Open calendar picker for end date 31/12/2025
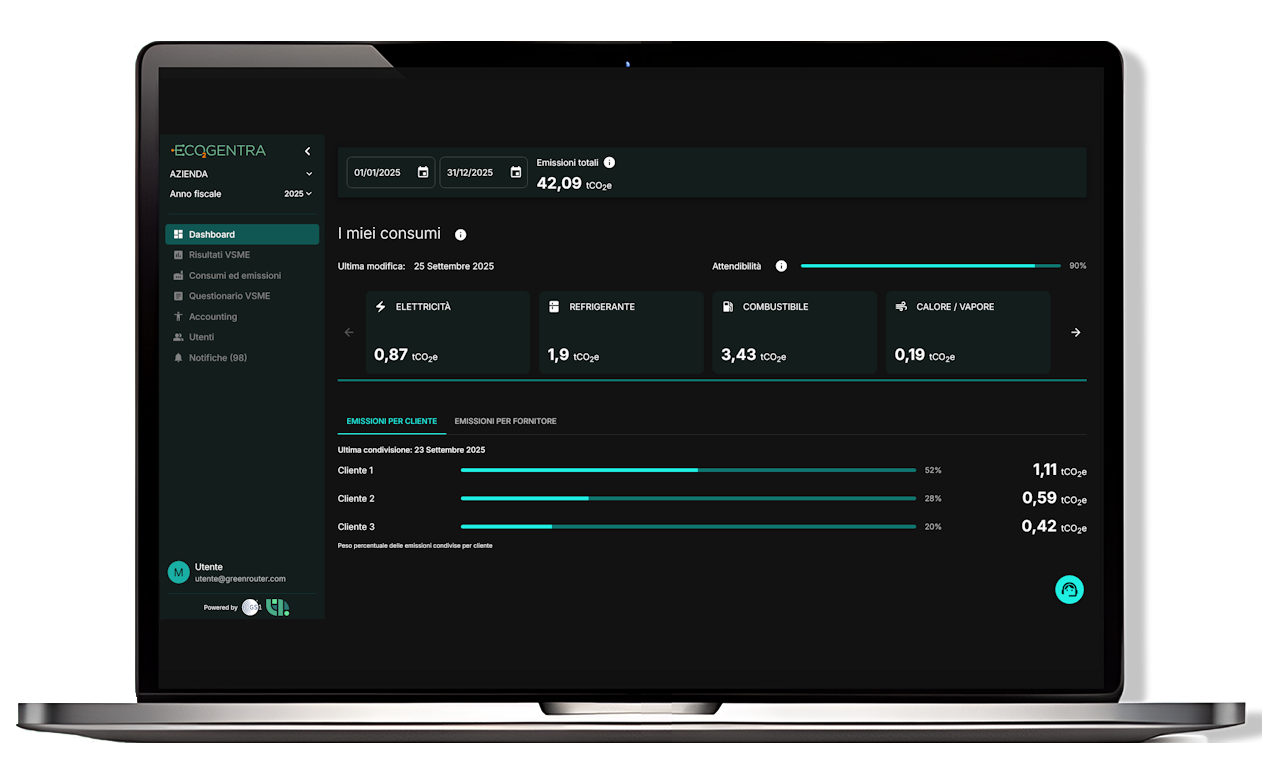Image resolution: width=1262 pixels, height=771 pixels. (x=516, y=172)
